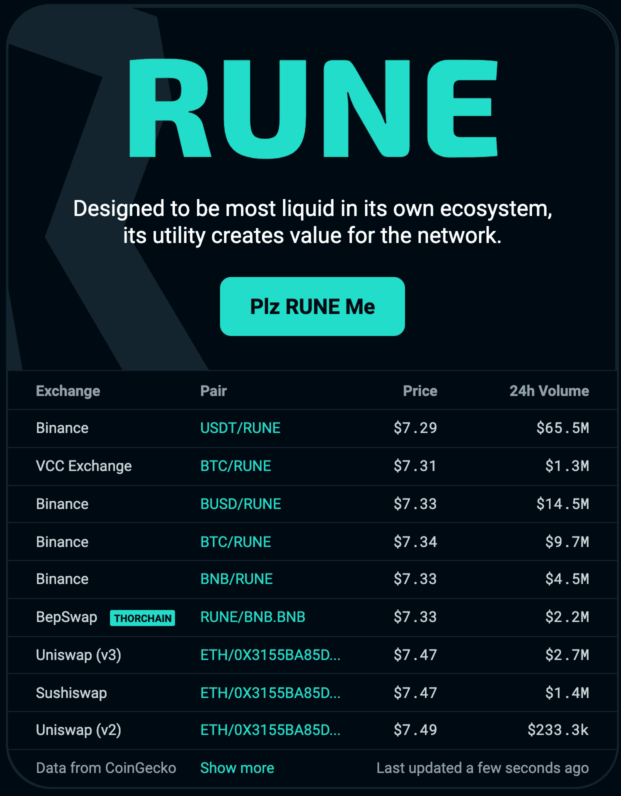
Task: Click the tagline starting 'Designed to be most liquid'
Action: pos(312,222)
